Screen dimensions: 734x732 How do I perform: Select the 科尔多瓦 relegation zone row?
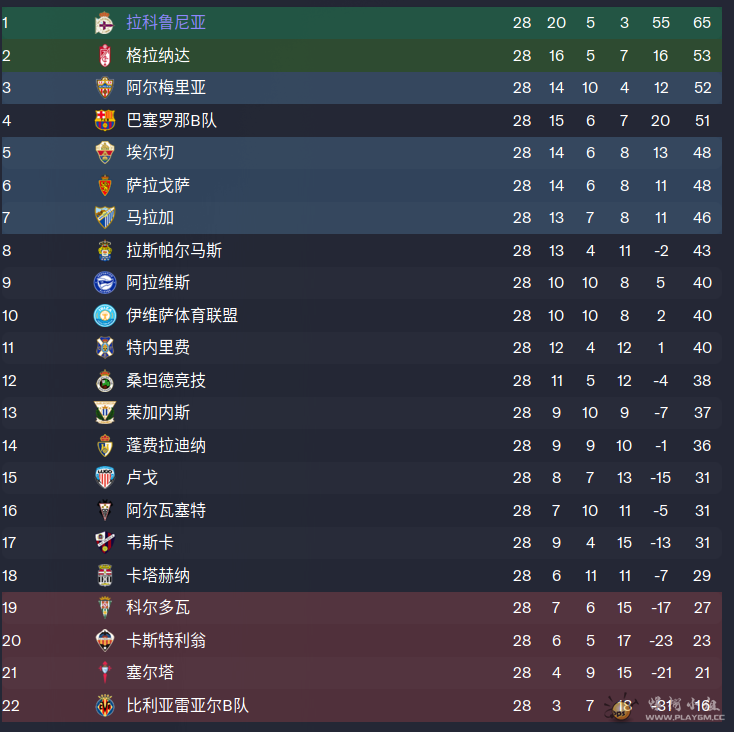pos(361,608)
